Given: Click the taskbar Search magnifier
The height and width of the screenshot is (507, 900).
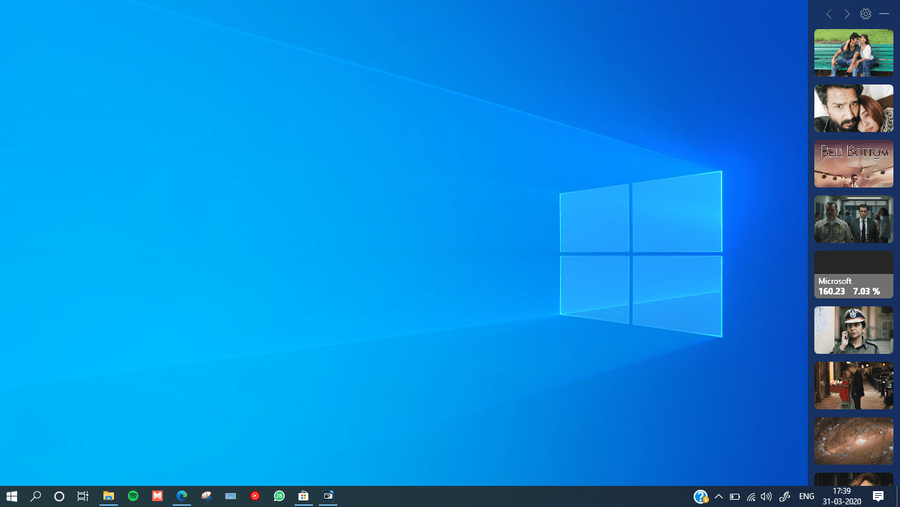Looking at the screenshot, I should (x=36, y=496).
